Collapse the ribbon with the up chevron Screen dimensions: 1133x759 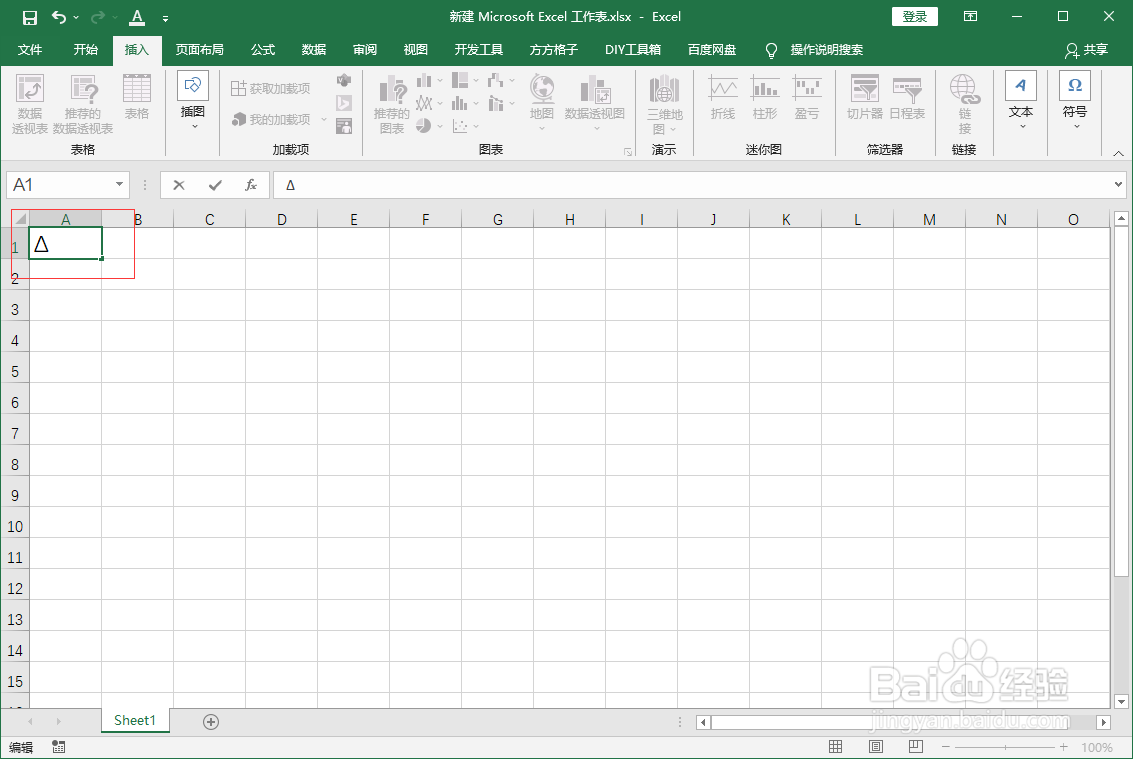(x=1119, y=153)
